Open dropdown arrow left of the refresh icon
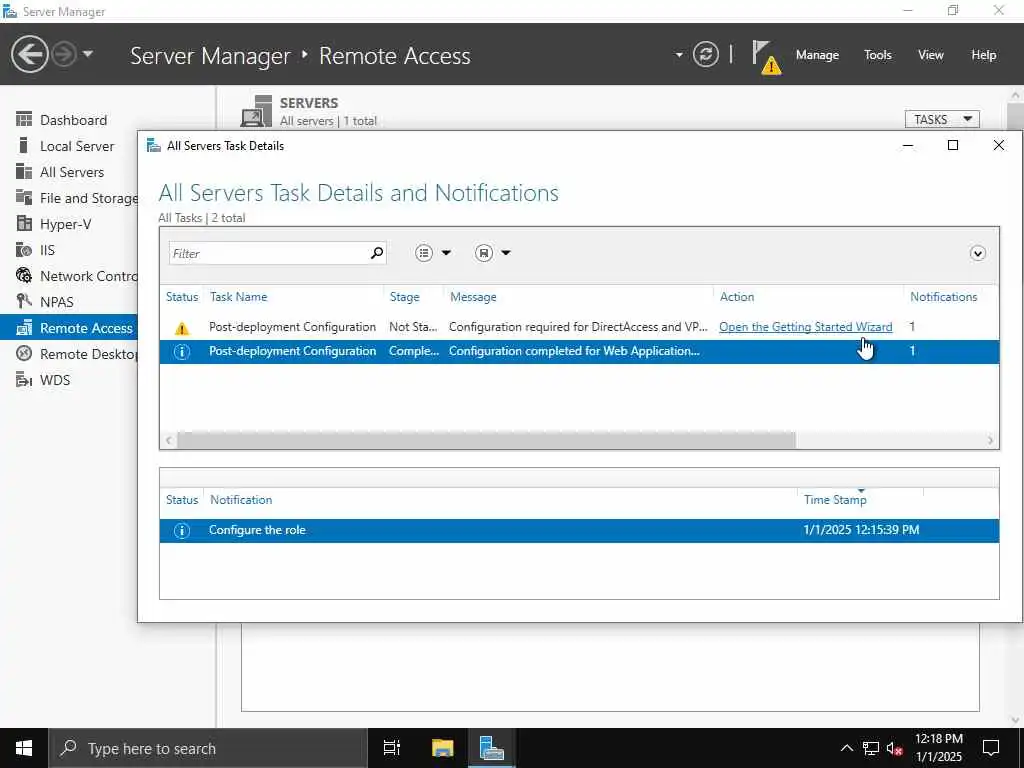The width and height of the screenshot is (1024, 768). point(679,55)
